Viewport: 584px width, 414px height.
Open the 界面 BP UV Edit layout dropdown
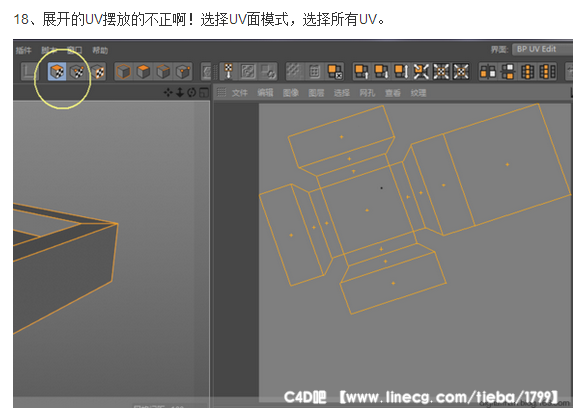click(542, 49)
